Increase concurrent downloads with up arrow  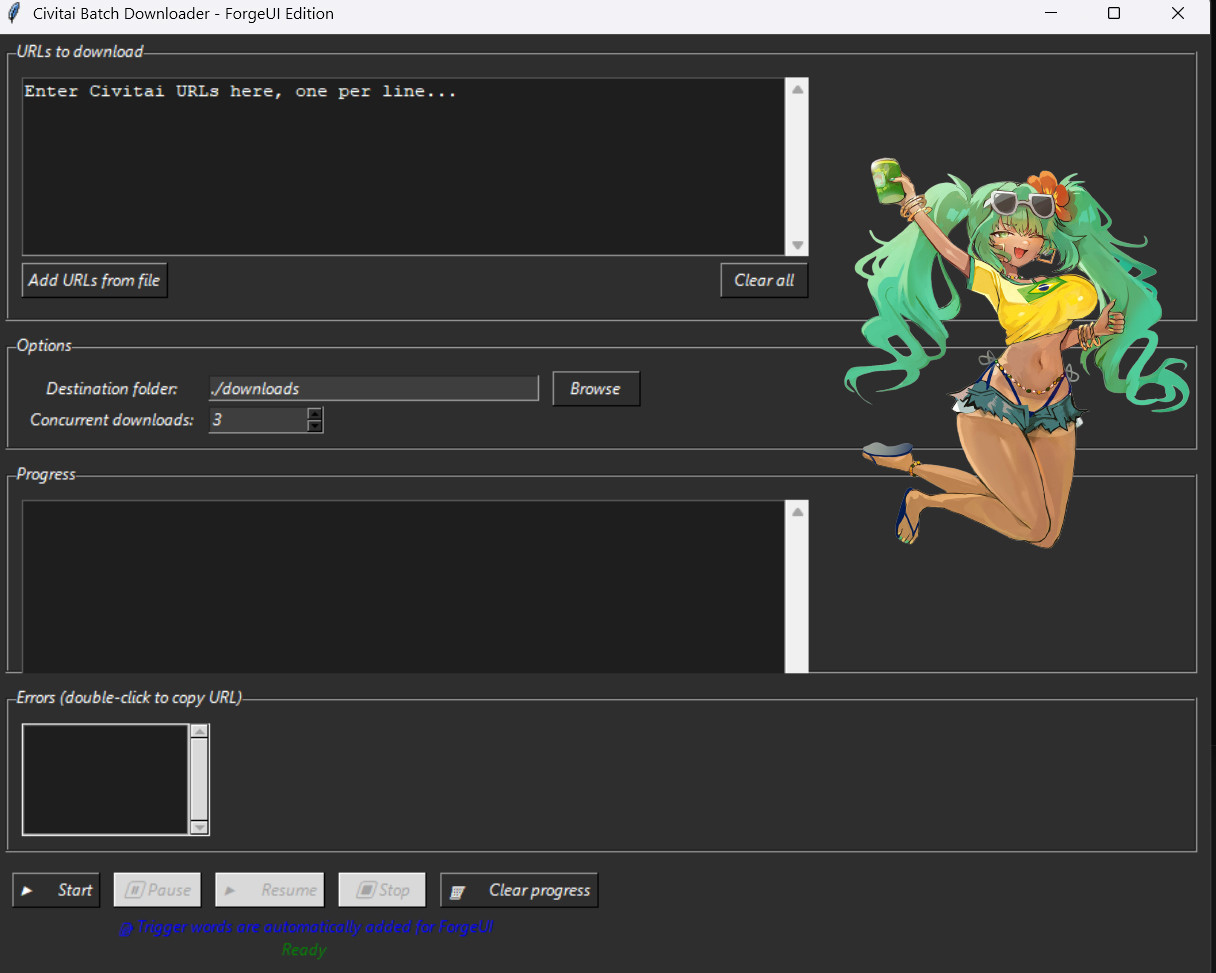coord(315,413)
